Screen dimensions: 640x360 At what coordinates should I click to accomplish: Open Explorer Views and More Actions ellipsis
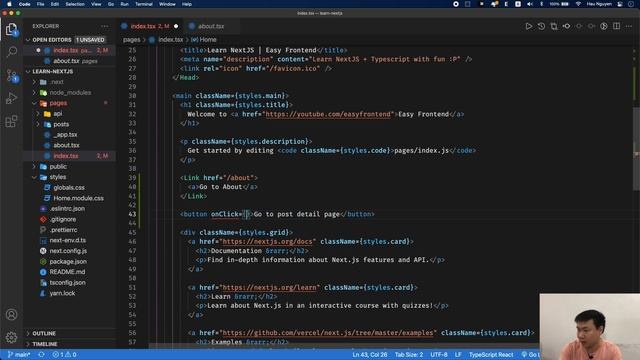pyautogui.click(x=105, y=26)
